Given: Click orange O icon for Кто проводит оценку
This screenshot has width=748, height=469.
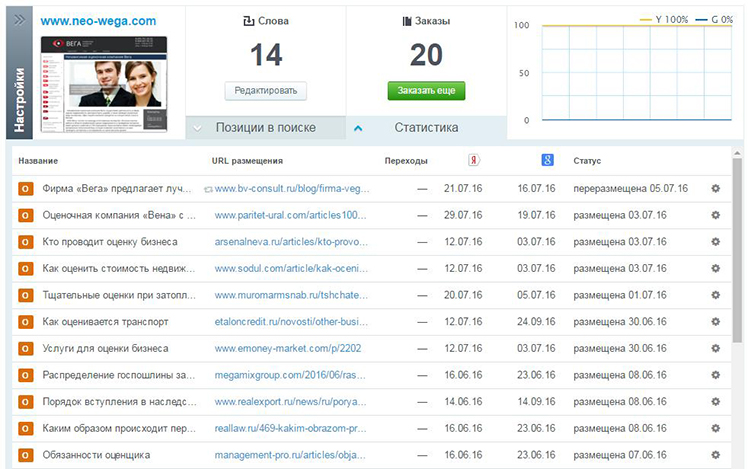Looking at the screenshot, I should click(25, 242).
